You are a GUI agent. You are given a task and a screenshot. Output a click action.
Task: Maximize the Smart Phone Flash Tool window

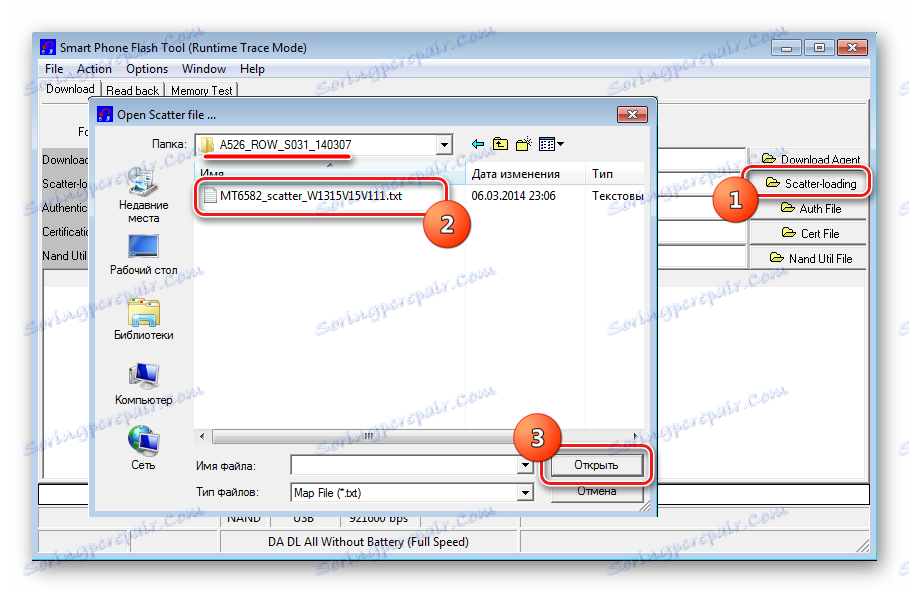[819, 48]
